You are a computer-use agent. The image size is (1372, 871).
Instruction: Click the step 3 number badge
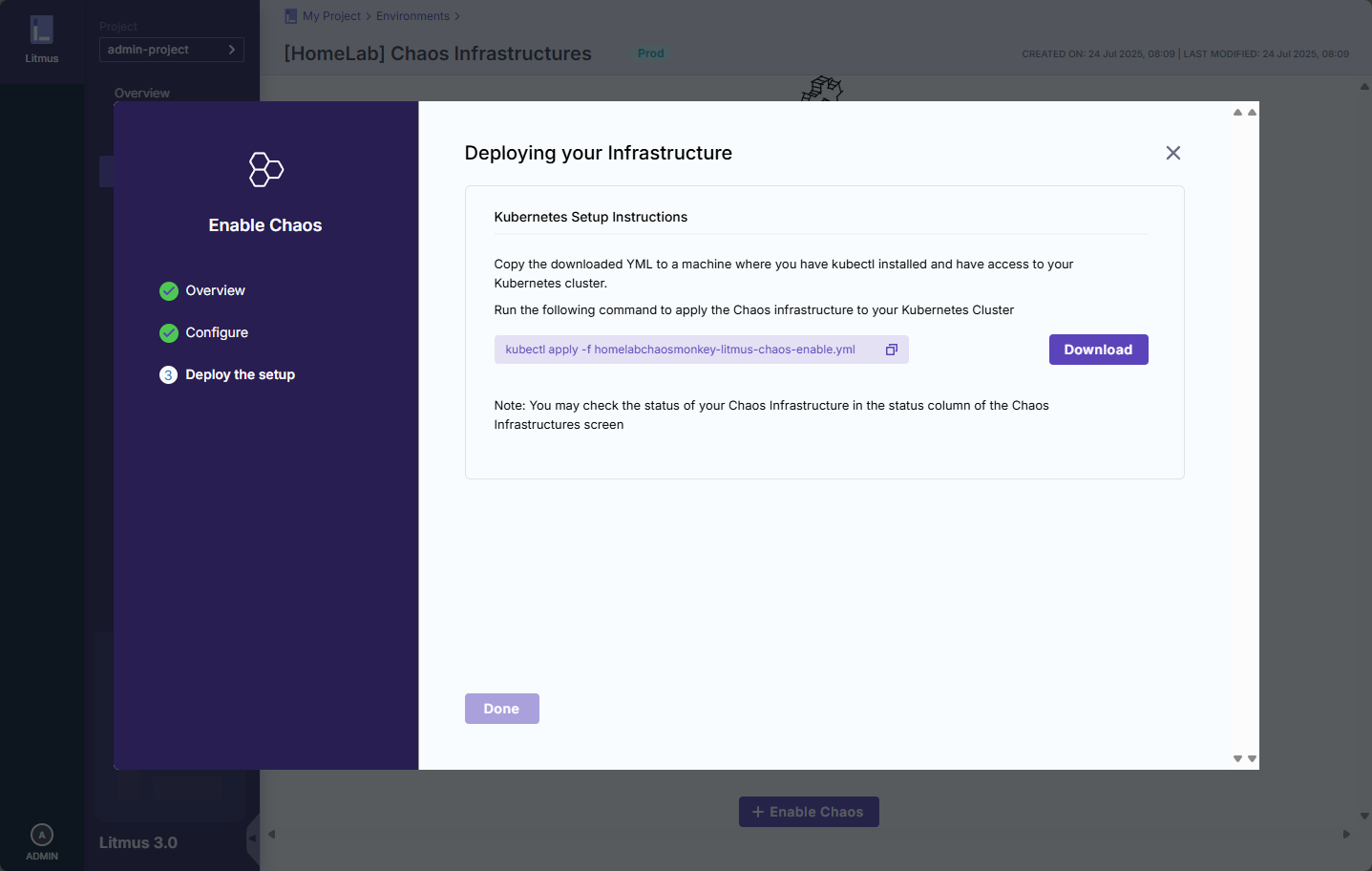tap(168, 375)
